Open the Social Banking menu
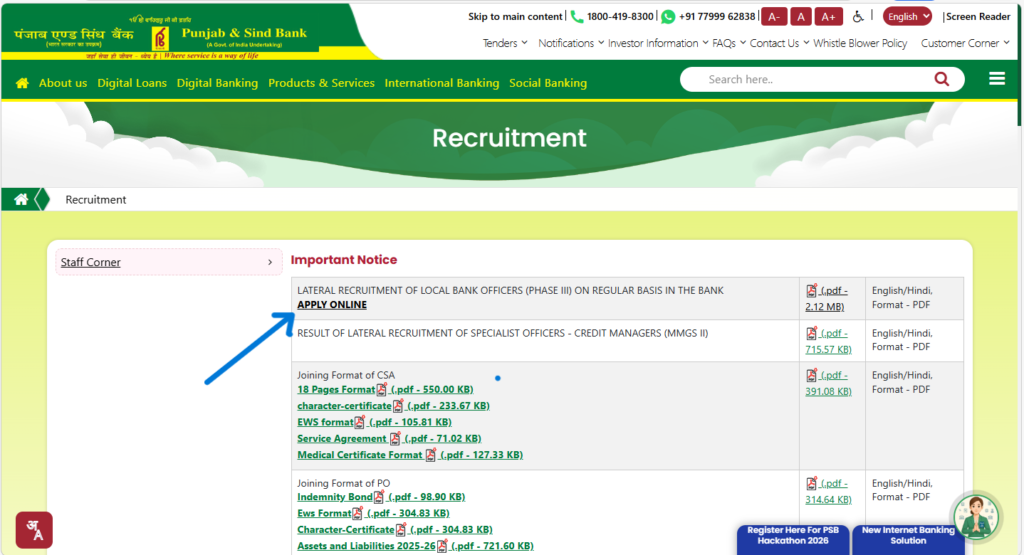Screen dimensions: 1024x555 (x=548, y=83)
